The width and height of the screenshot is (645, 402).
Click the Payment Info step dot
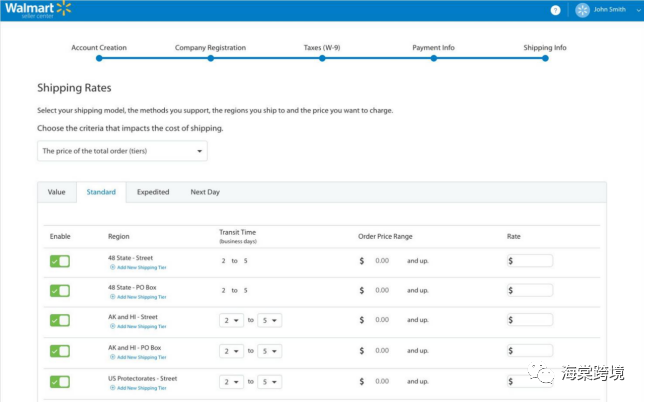[434, 58]
